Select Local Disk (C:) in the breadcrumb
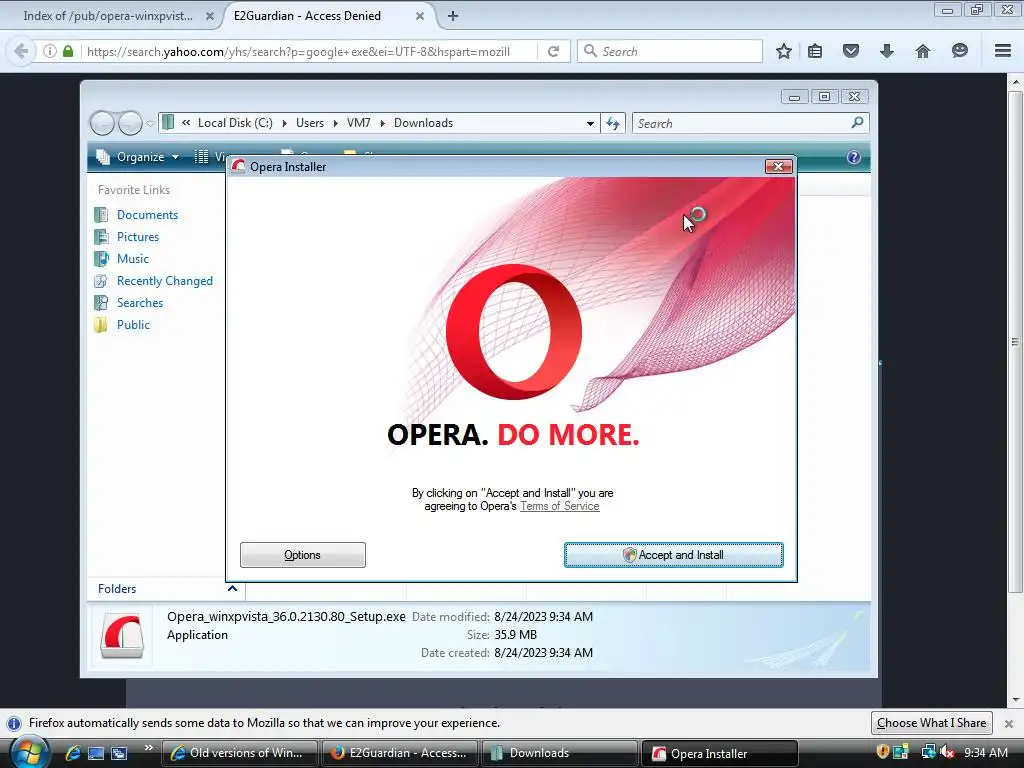1024x768 pixels. click(235, 123)
